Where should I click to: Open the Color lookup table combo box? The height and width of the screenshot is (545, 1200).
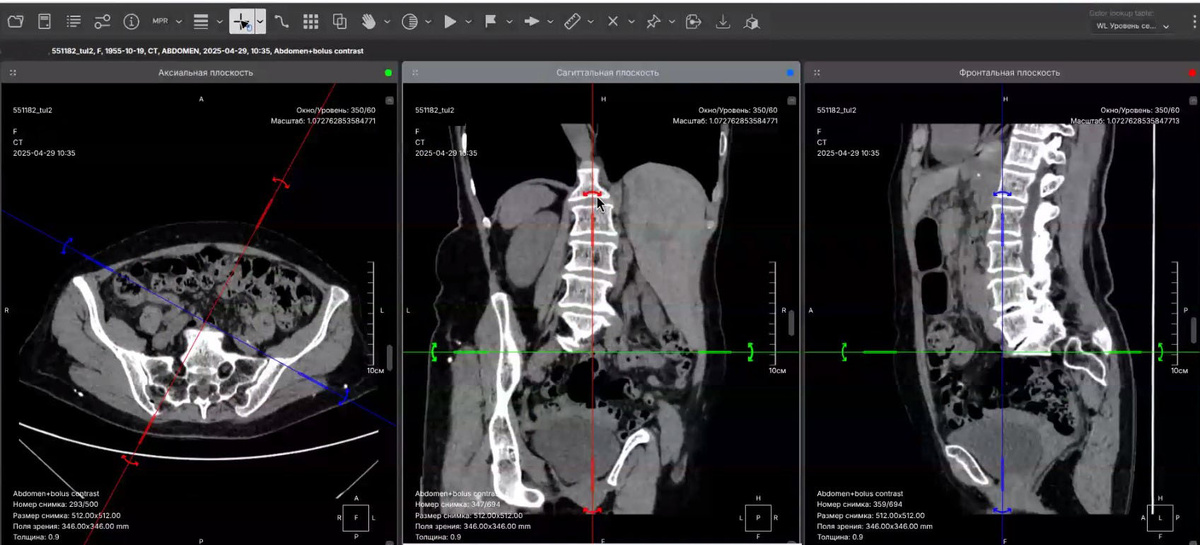click(1132, 26)
